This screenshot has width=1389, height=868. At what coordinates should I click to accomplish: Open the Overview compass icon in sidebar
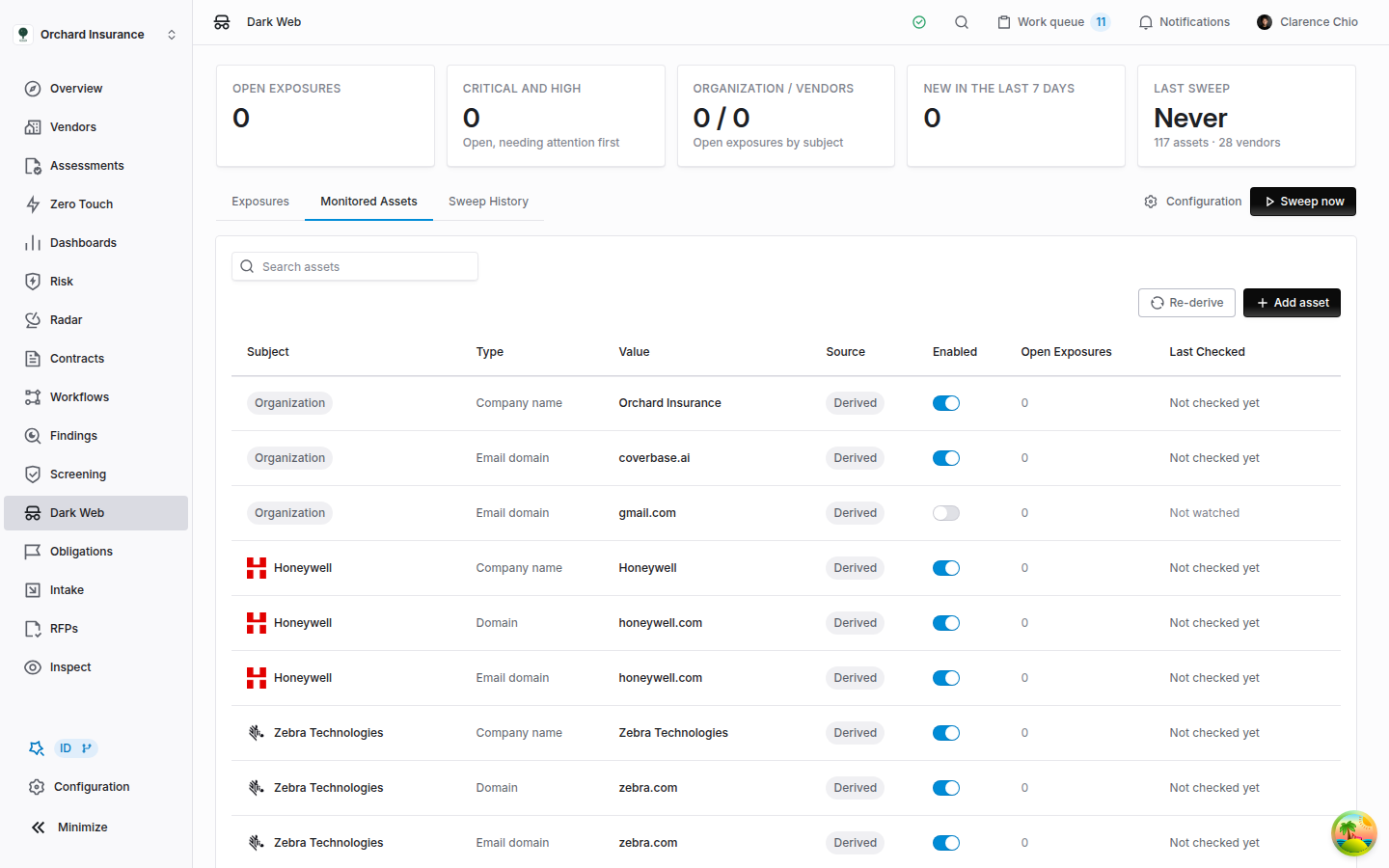(33, 89)
